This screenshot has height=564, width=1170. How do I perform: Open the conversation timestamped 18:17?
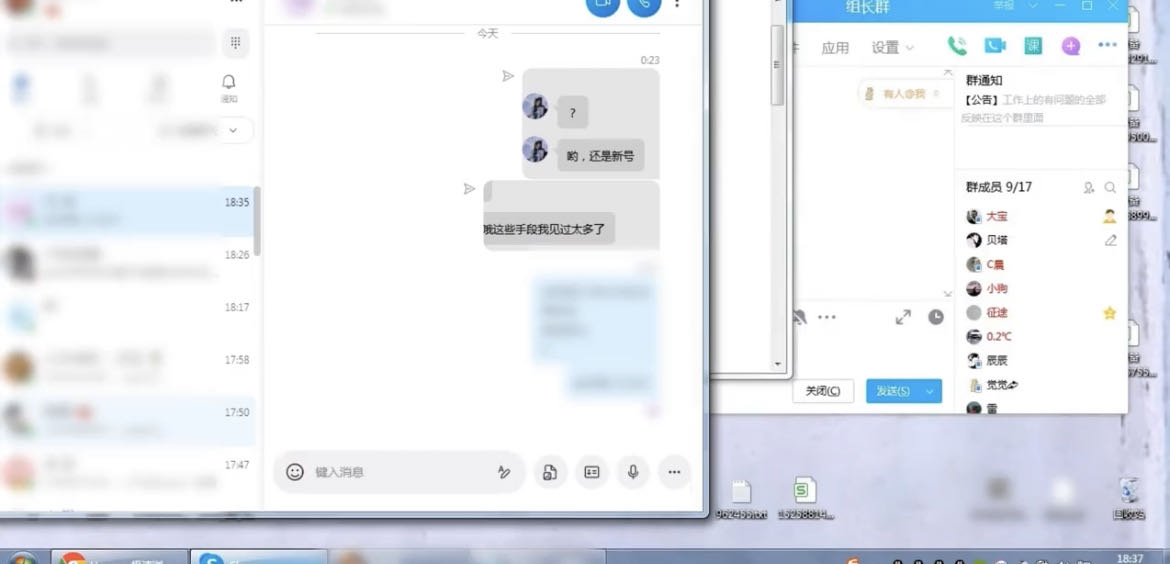pyautogui.click(x=127, y=316)
